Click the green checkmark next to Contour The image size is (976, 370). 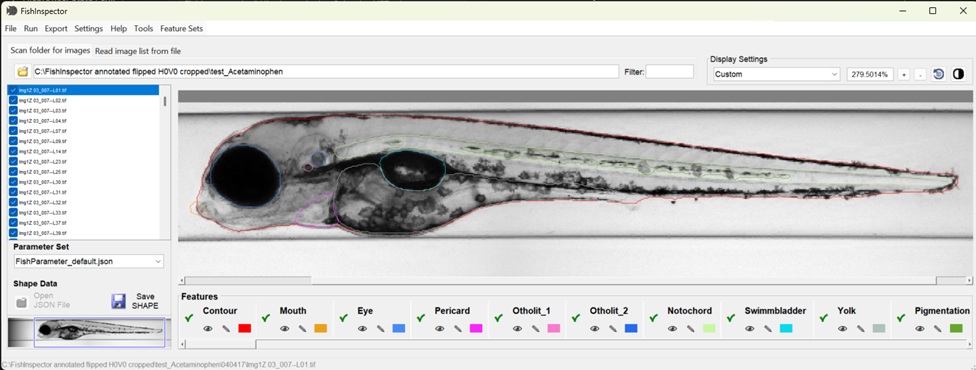(189, 318)
